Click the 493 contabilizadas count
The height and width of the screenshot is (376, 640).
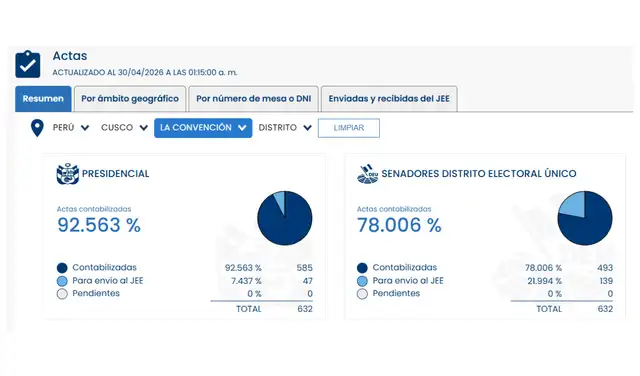pyautogui.click(x=605, y=268)
